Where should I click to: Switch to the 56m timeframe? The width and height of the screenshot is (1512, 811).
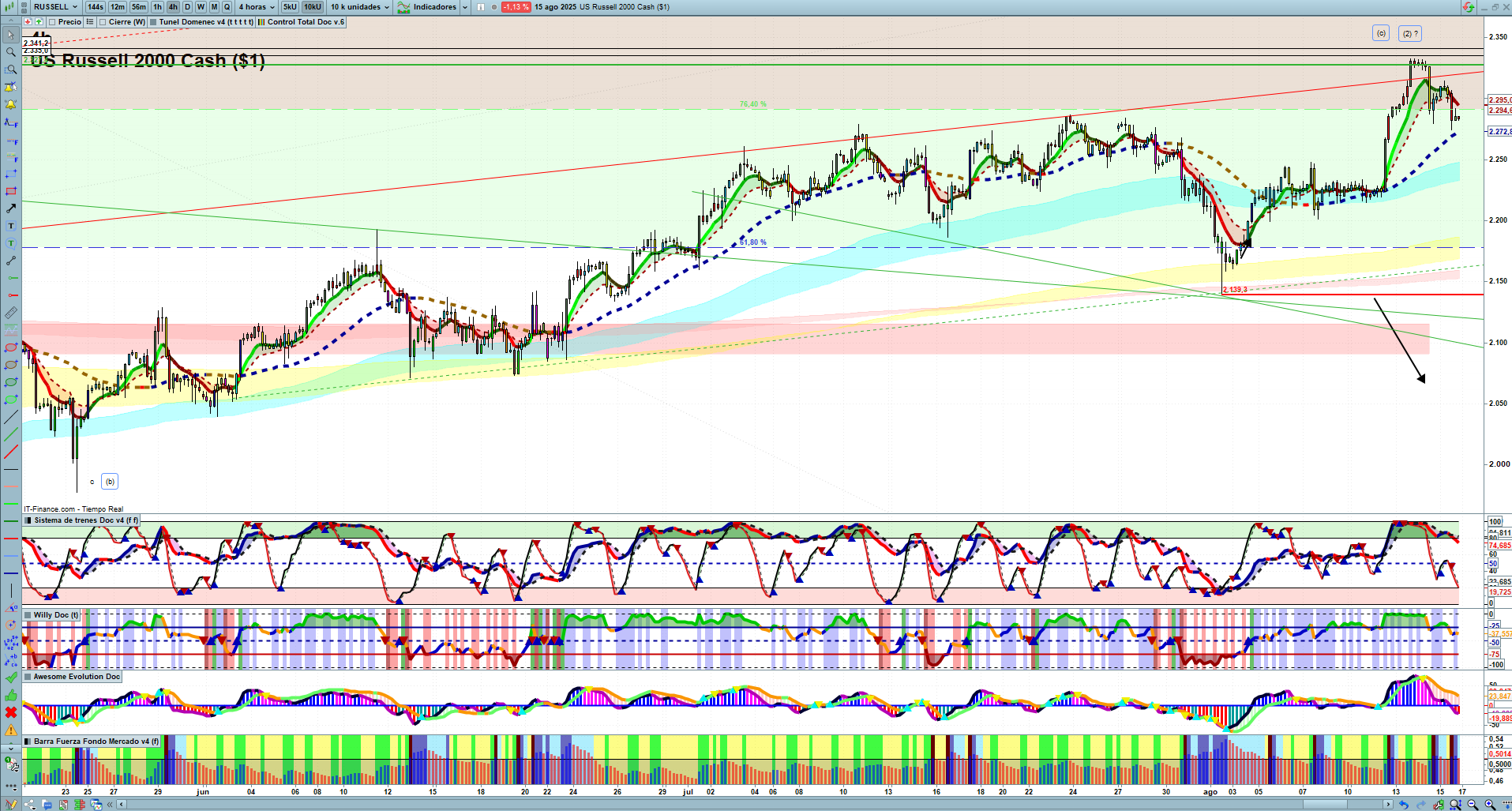139,7
